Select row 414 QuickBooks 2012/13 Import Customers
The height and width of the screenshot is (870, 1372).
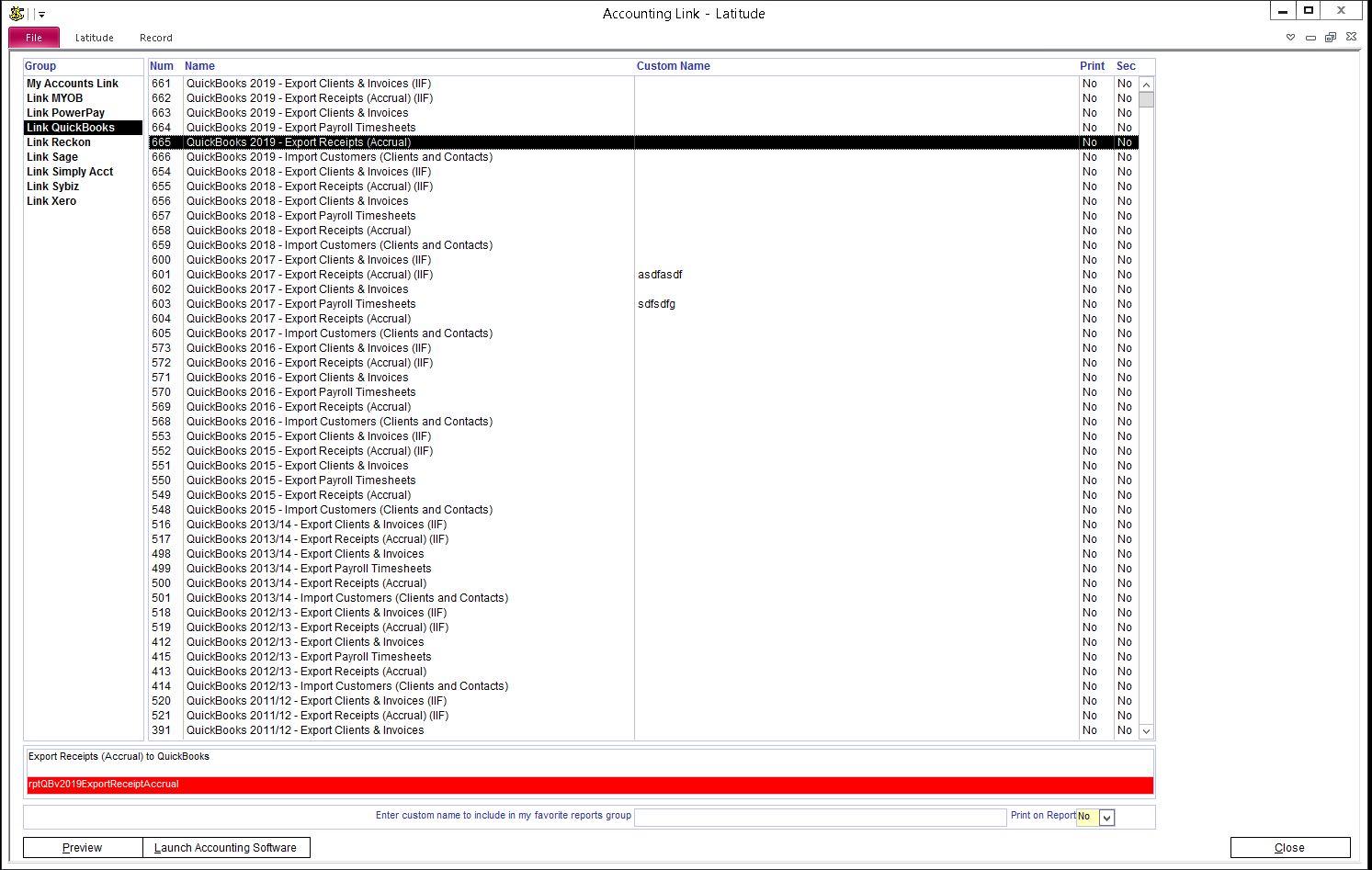pos(643,686)
